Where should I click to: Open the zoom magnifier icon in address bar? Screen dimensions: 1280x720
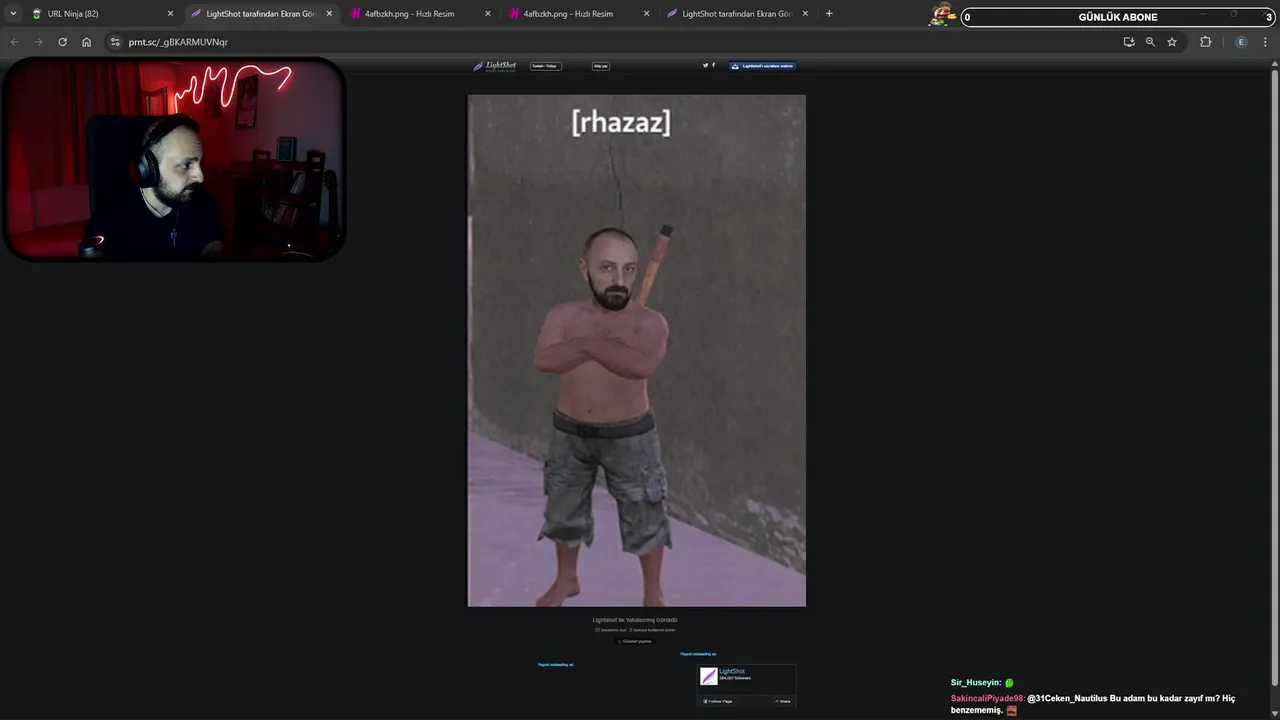1150,42
